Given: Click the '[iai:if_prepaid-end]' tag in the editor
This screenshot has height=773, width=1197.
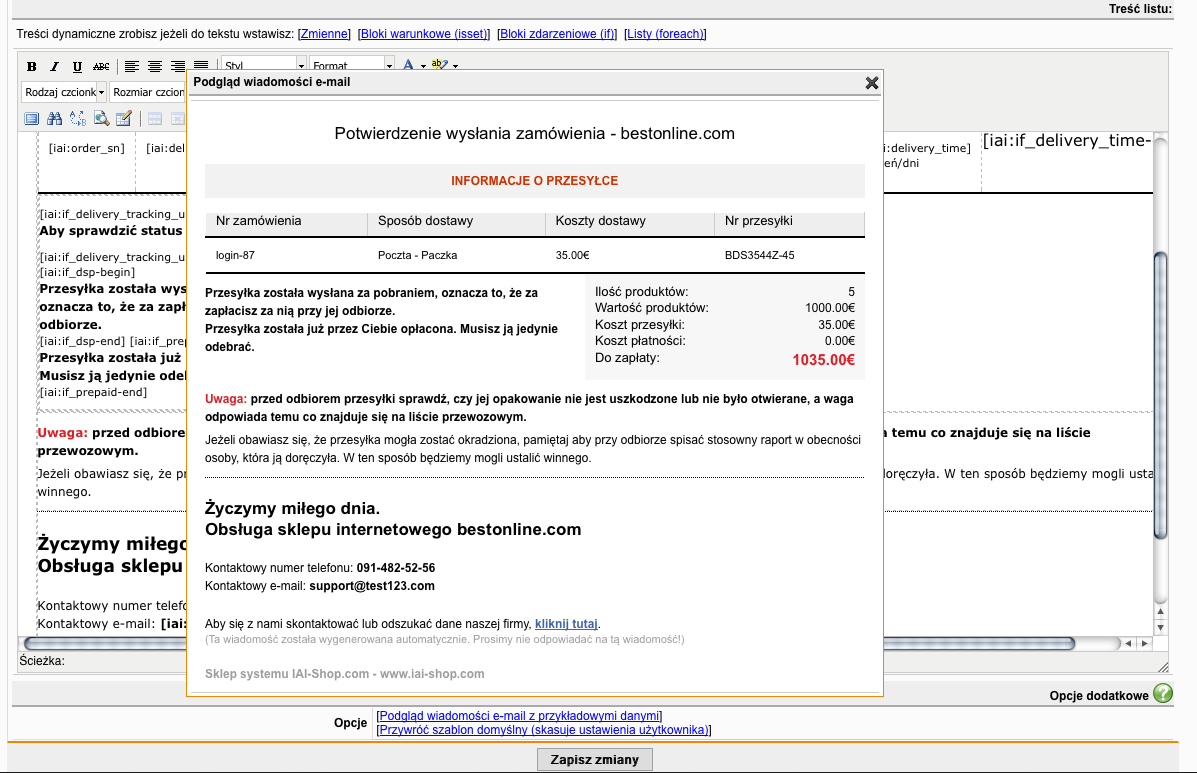Looking at the screenshot, I should pos(93,392).
